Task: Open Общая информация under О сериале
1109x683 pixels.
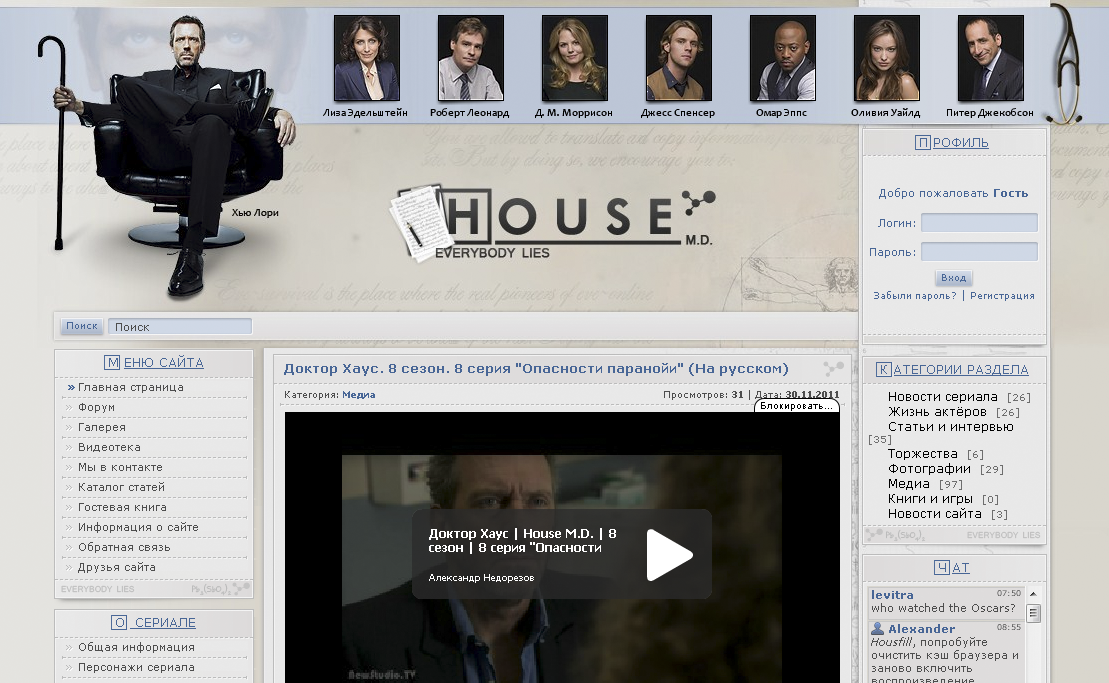Action: coord(136,647)
